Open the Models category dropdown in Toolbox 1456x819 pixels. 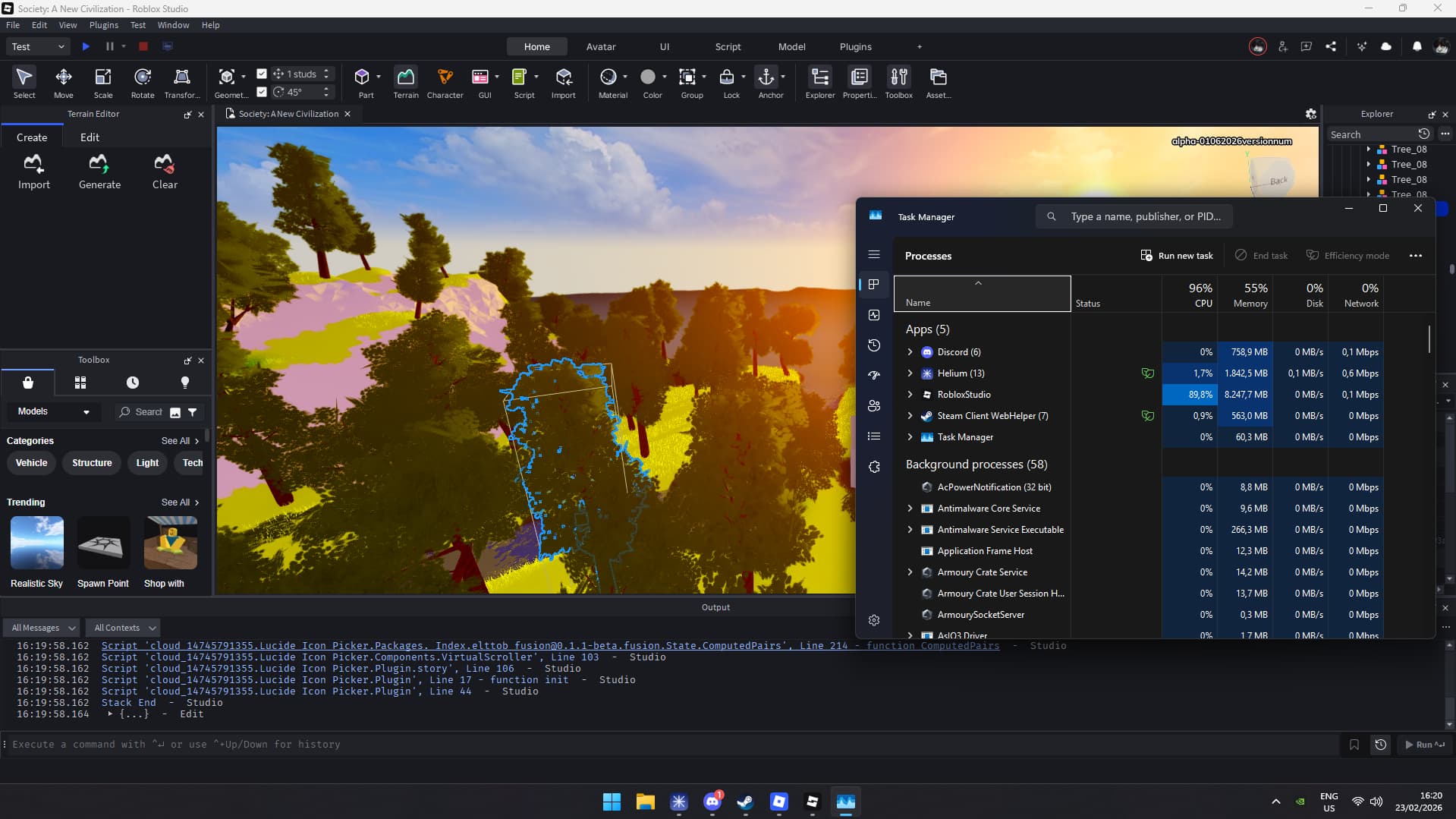coord(53,411)
